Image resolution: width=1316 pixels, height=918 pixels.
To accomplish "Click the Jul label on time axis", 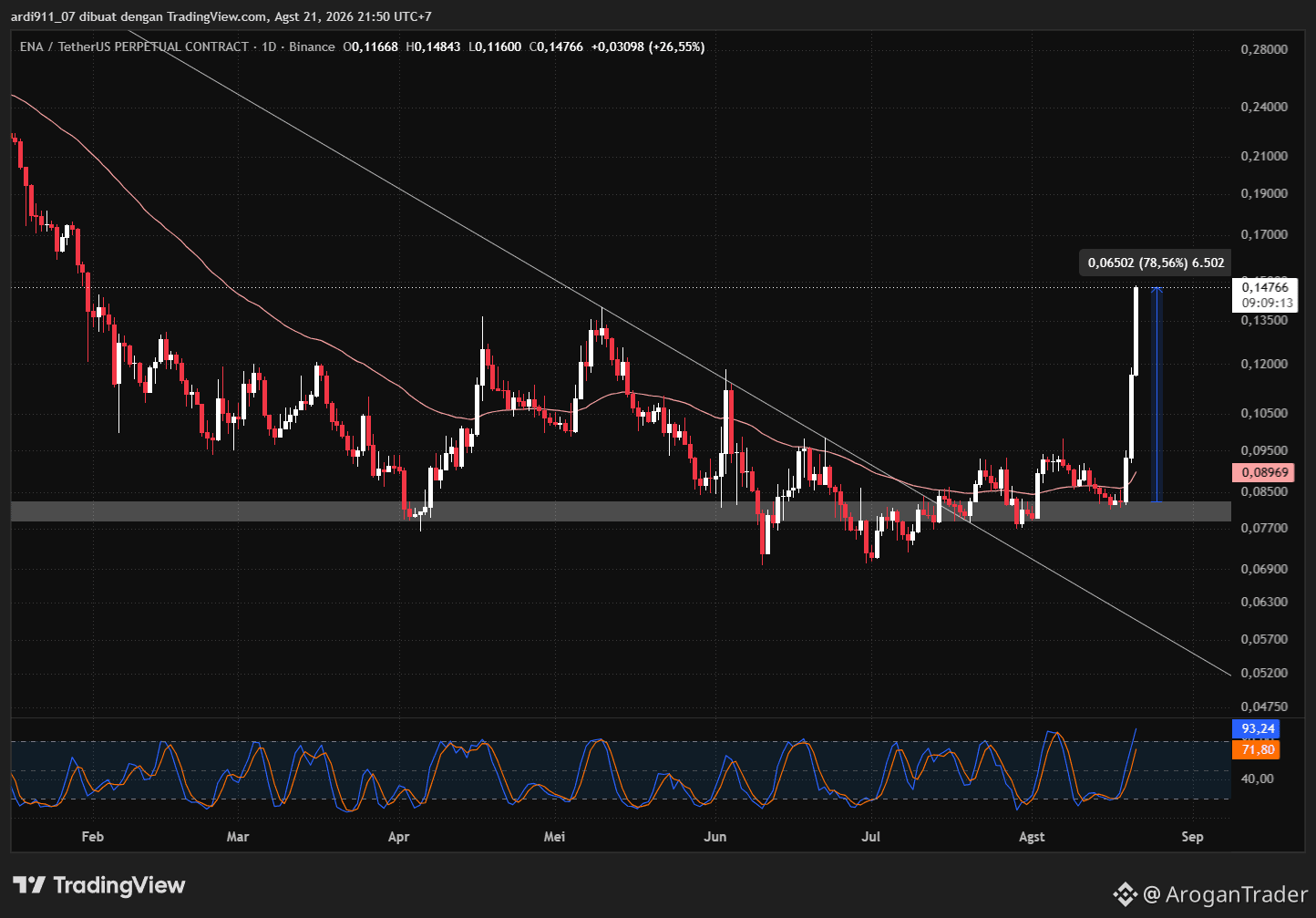I will click(871, 837).
